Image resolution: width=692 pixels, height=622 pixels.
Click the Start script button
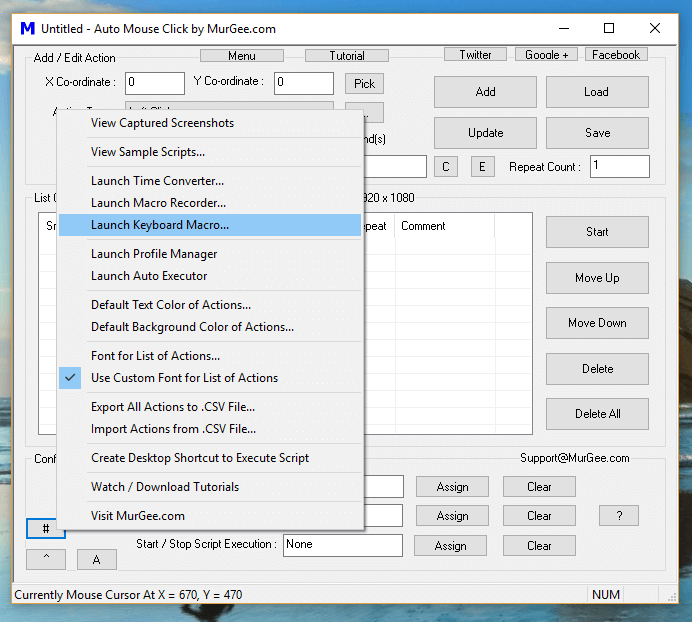point(597,232)
